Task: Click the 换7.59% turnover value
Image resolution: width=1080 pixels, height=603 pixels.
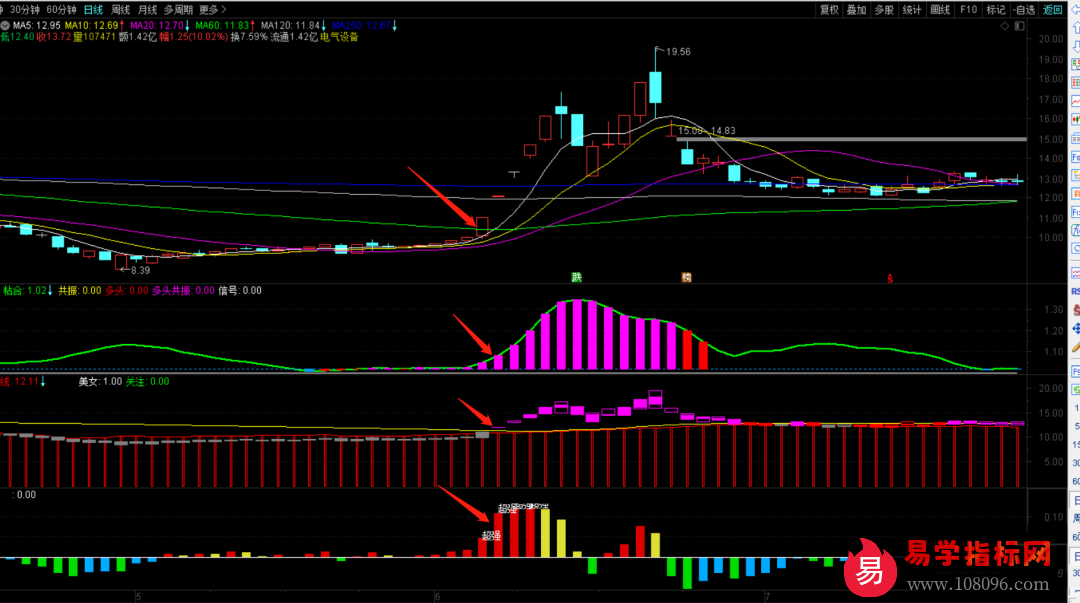Action: click(x=249, y=37)
